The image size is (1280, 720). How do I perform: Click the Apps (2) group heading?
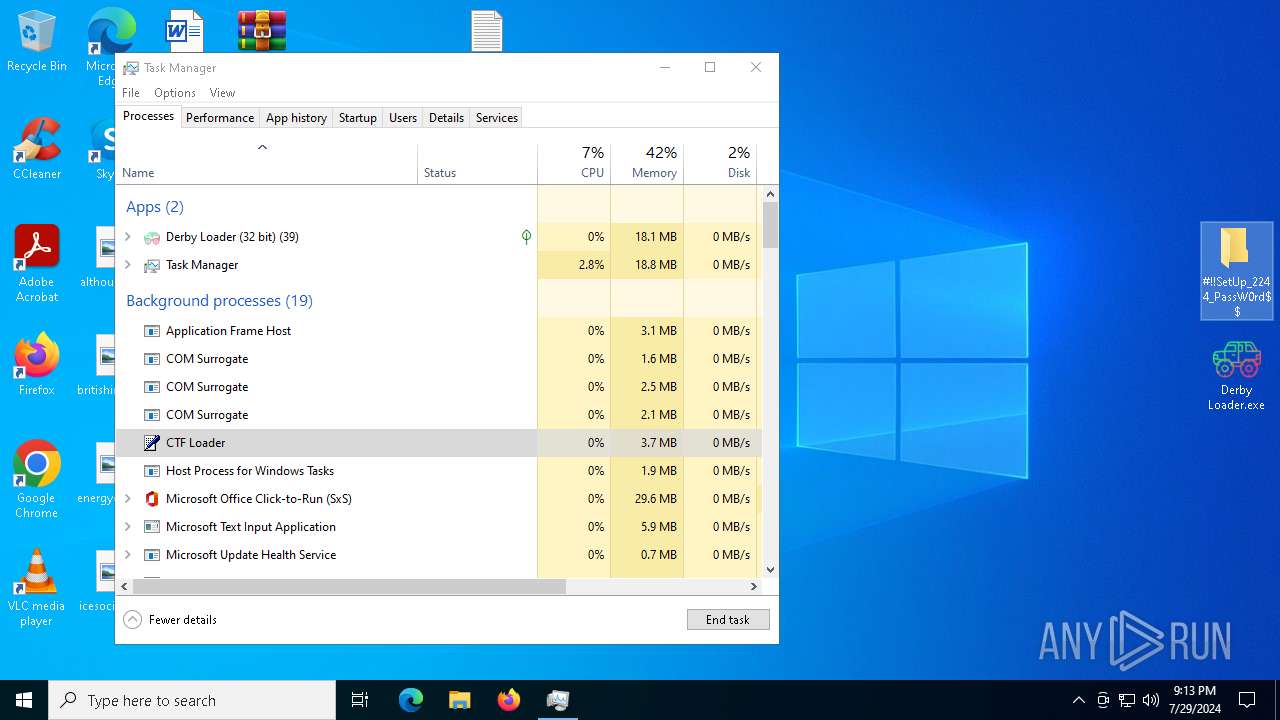(x=155, y=207)
